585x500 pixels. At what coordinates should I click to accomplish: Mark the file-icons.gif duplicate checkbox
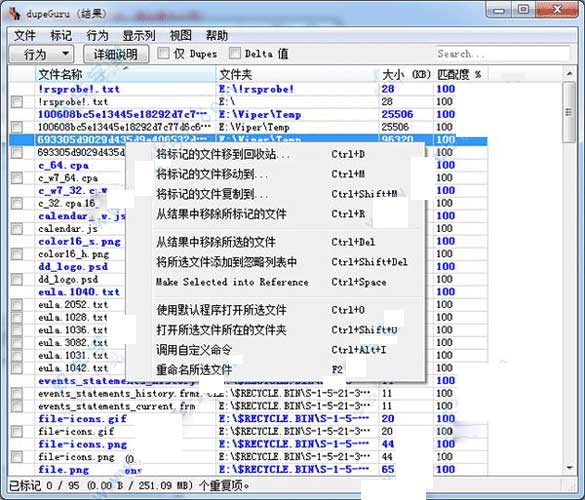pyautogui.click(x=17, y=432)
